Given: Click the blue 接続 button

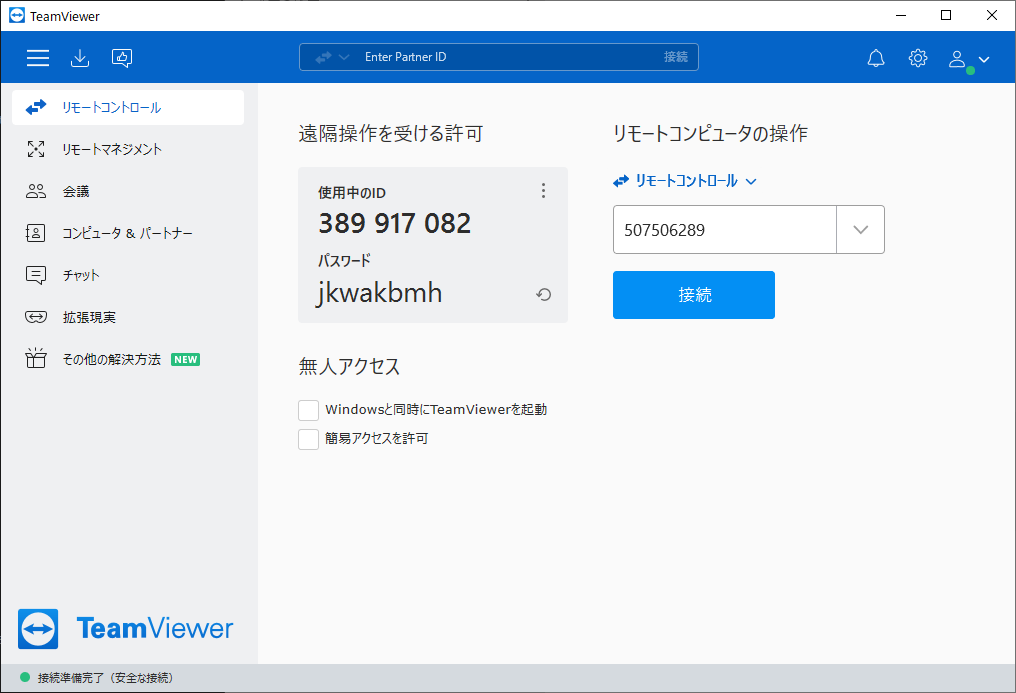Looking at the screenshot, I should [694, 295].
